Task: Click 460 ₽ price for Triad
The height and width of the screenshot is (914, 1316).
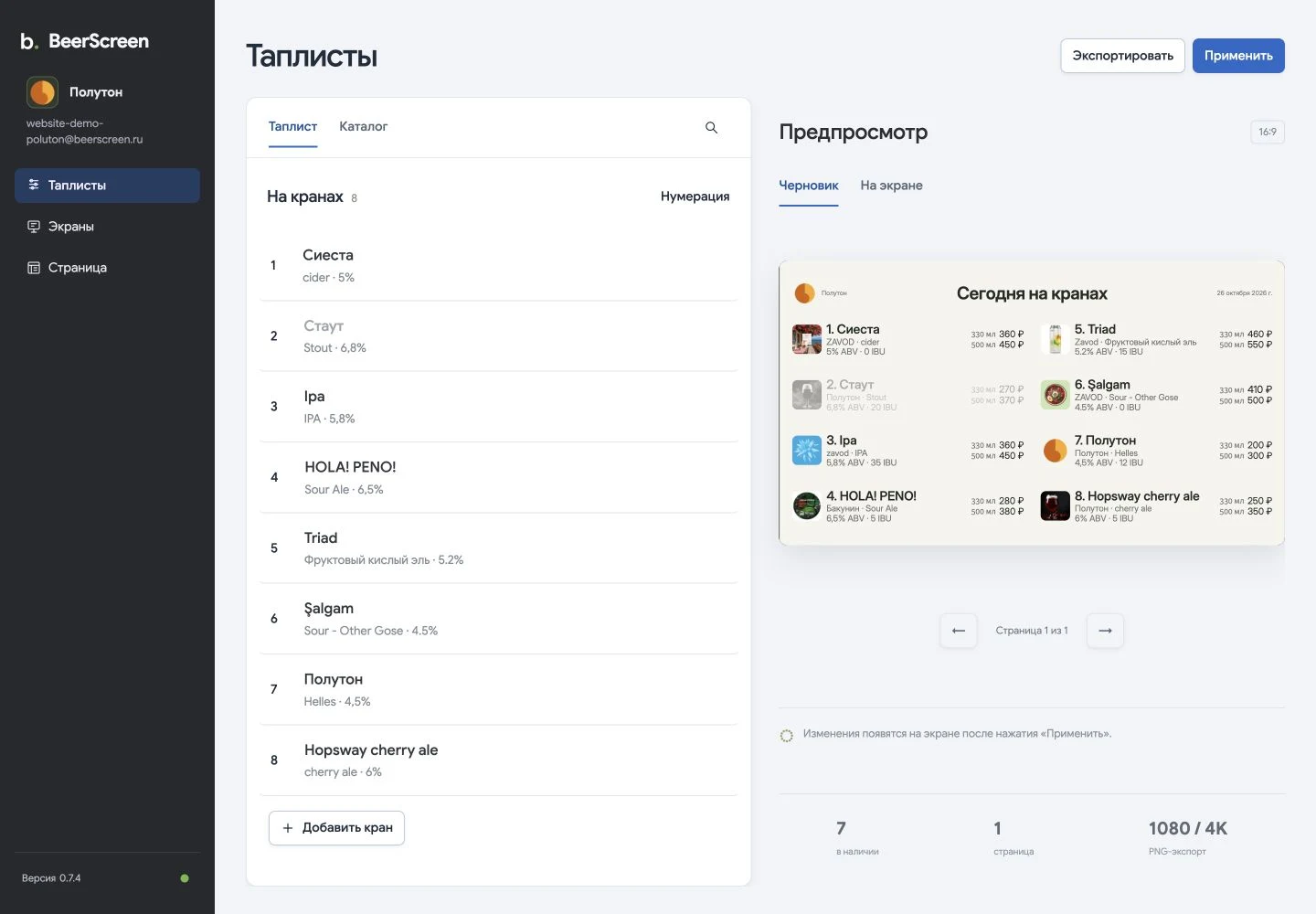Action: [1259, 335]
